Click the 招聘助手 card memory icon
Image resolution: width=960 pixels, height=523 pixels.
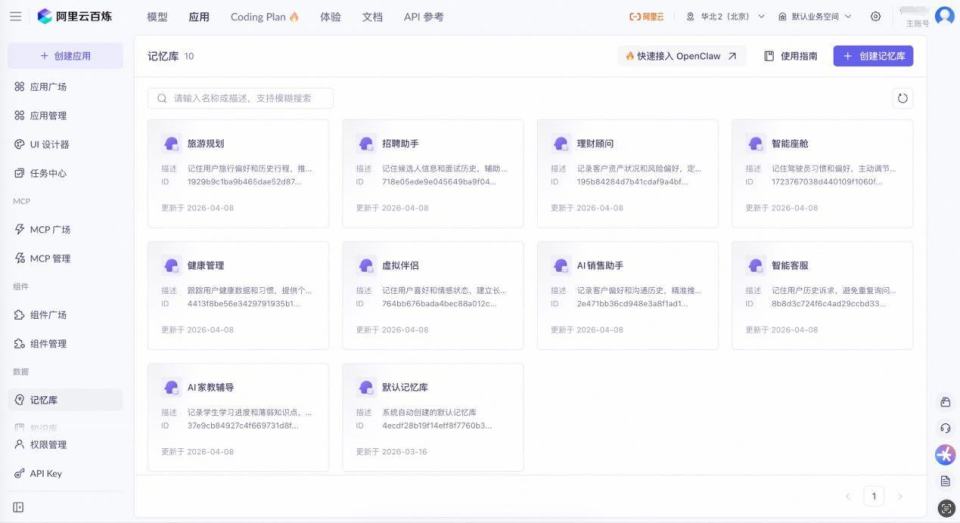(x=366, y=143)
